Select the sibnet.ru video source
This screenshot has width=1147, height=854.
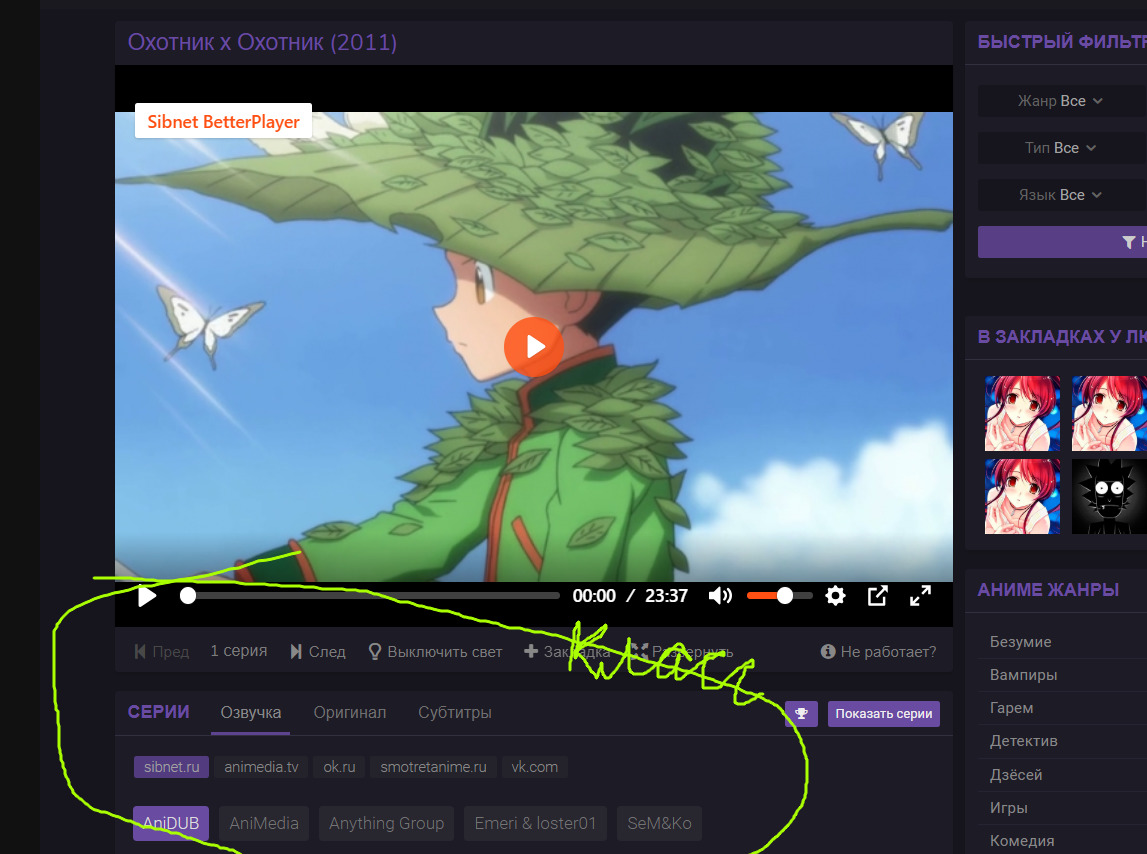171,767
